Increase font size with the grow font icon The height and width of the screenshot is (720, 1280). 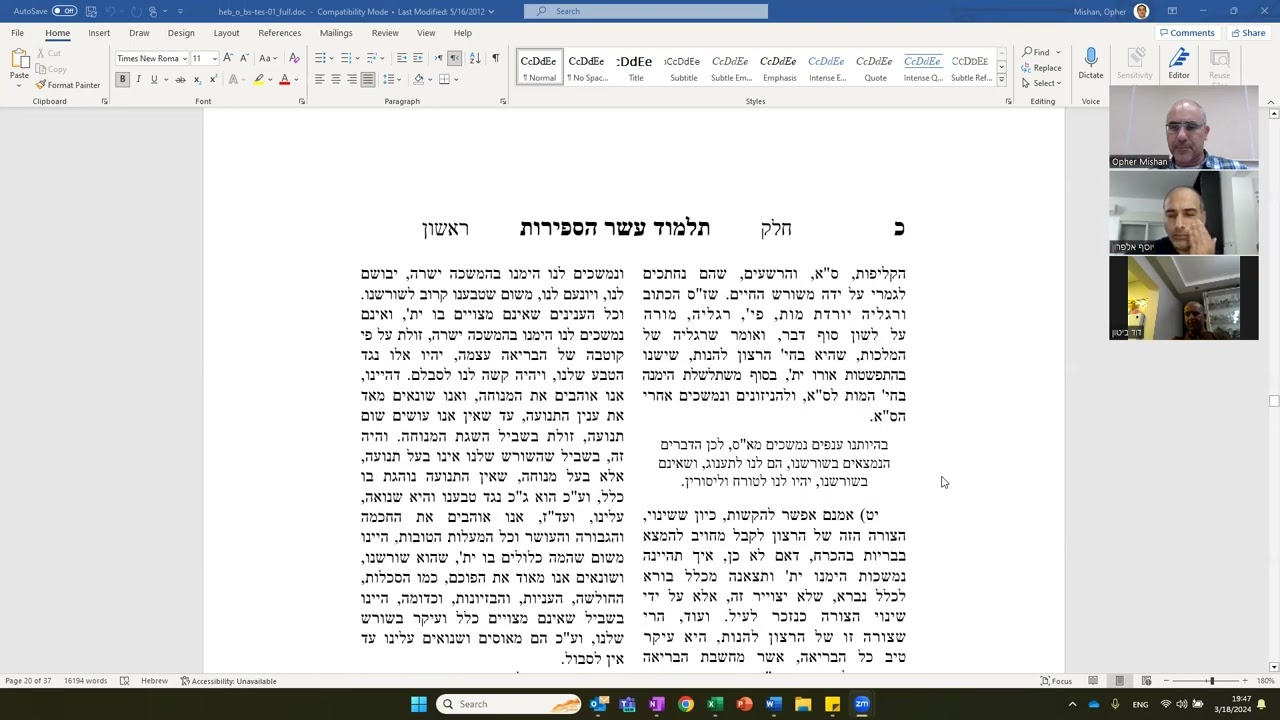[228, 58]
